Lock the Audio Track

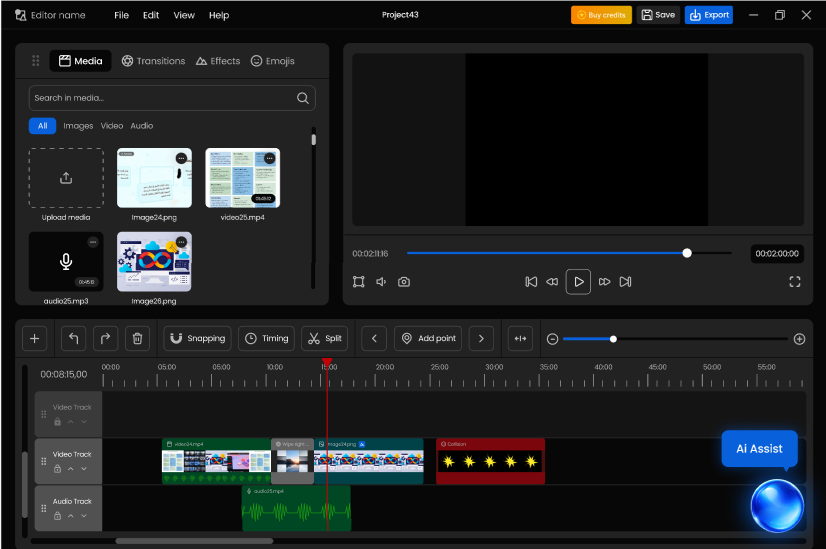click(57, 516)
